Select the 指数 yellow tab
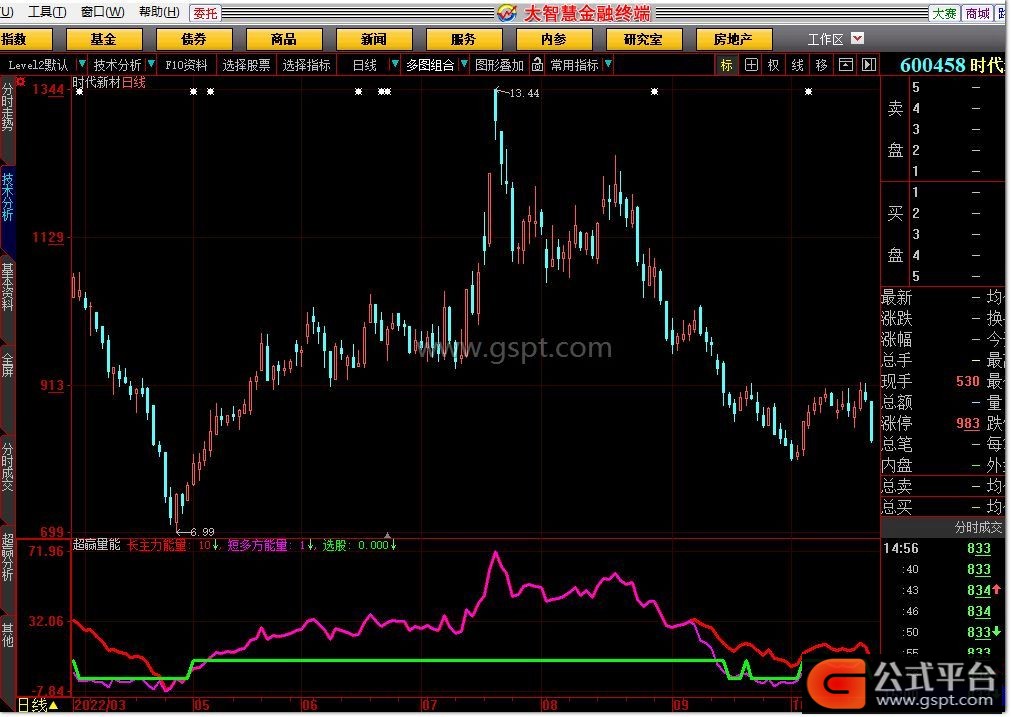Image resolution: width=1012 pixels, height=717 pixels. click(26, 39)
